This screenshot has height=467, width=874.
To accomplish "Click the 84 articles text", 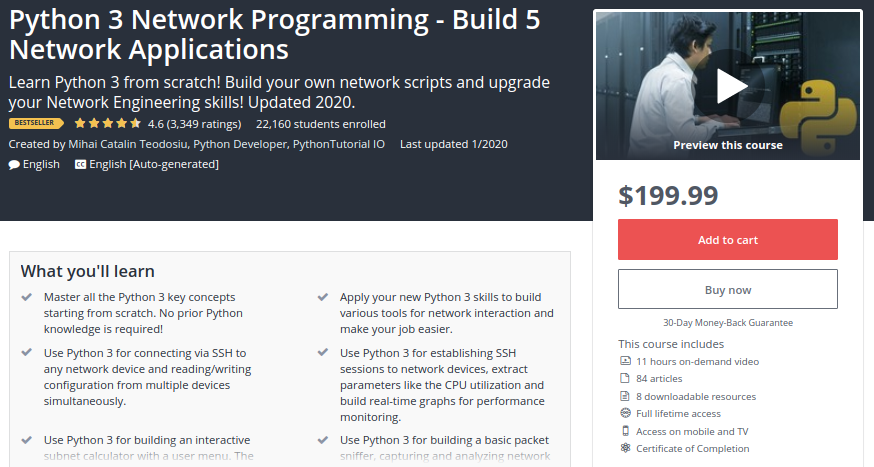I will [659, 379].
